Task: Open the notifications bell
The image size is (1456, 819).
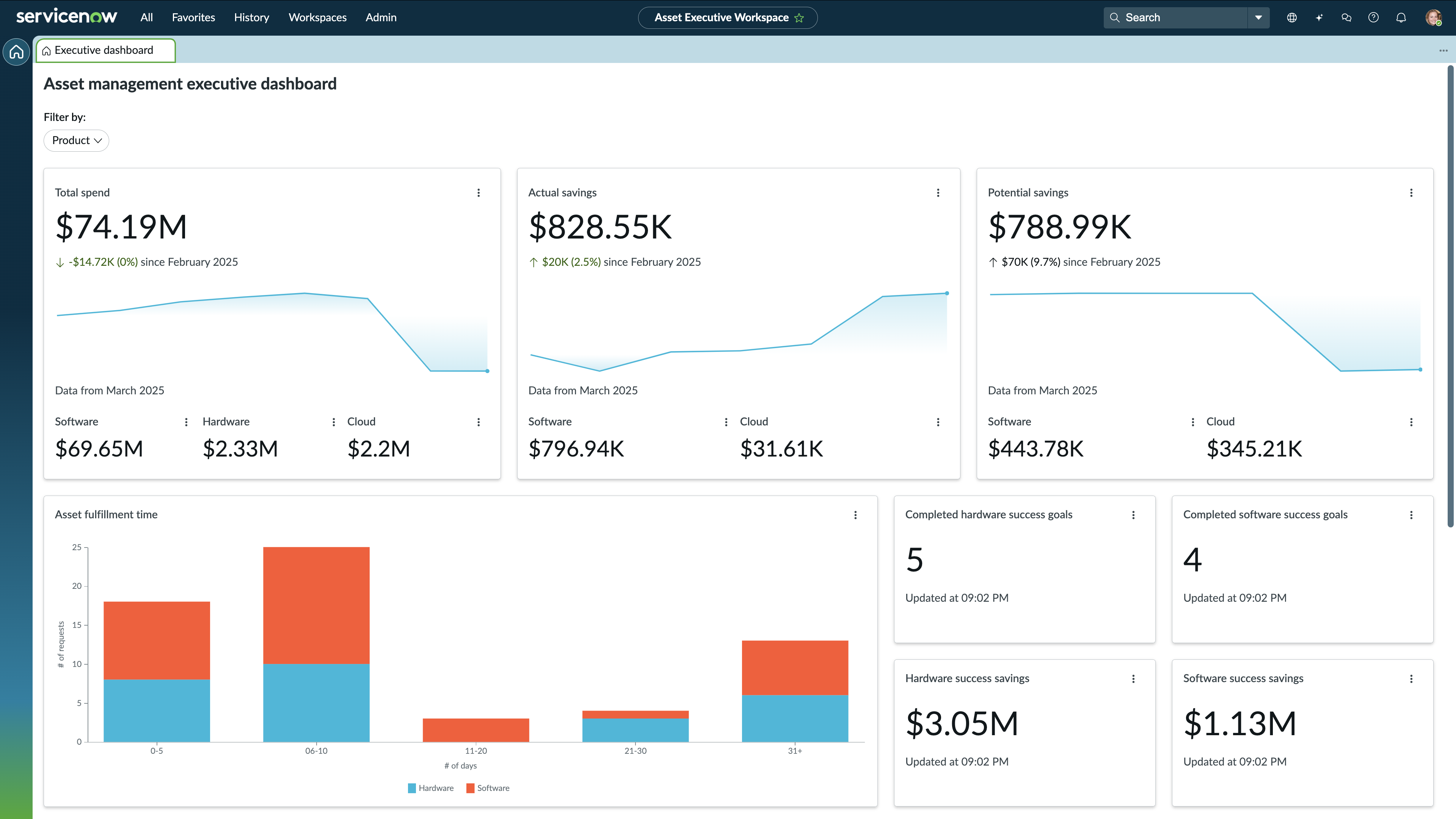Action: (x=1401, y=17)
